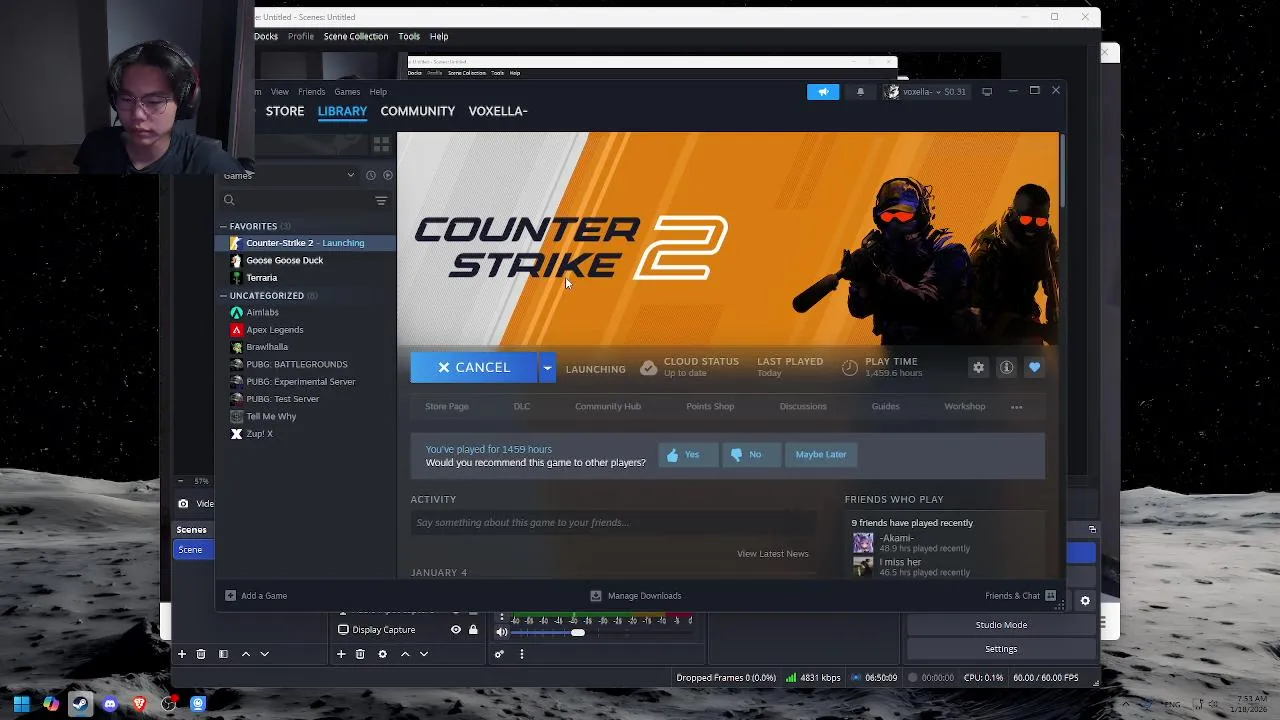Open Steam announcements megaphone button
Viewport: 1280px width, 720px height.
pyautogui.click(x=823, y=92)
